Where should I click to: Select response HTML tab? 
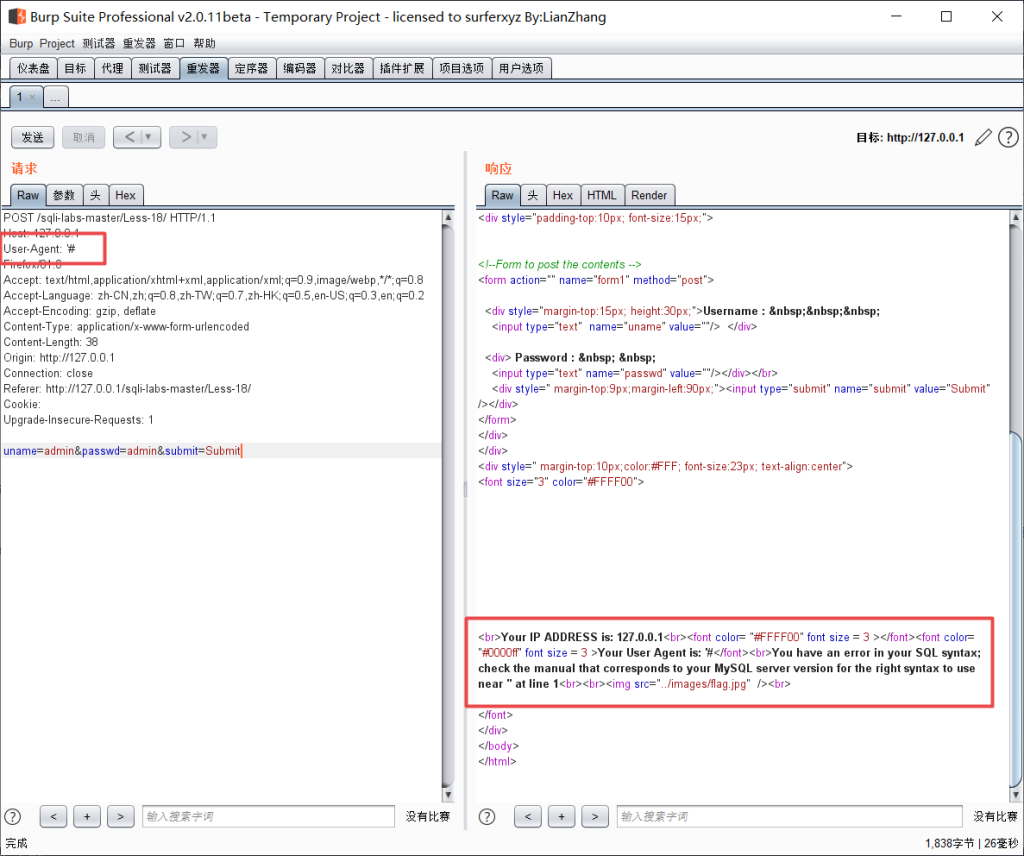tap(601, 195)
